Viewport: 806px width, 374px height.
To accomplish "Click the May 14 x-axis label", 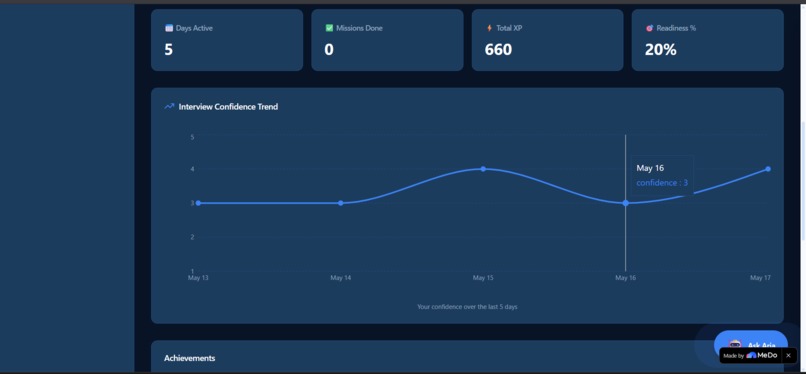I will (341, 278).
